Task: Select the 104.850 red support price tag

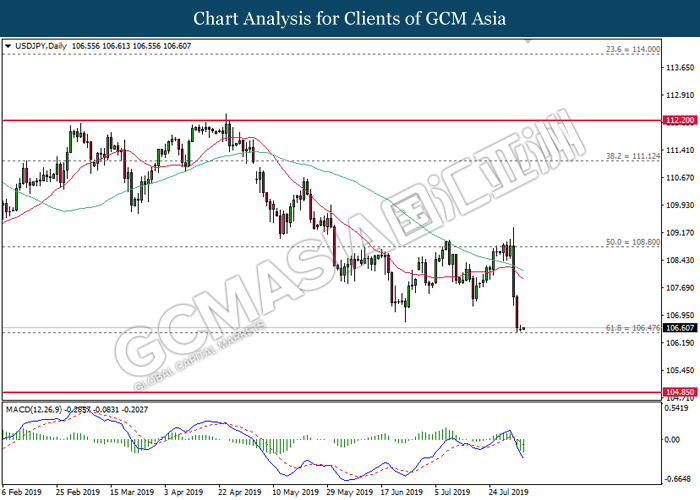Action: 680,392
